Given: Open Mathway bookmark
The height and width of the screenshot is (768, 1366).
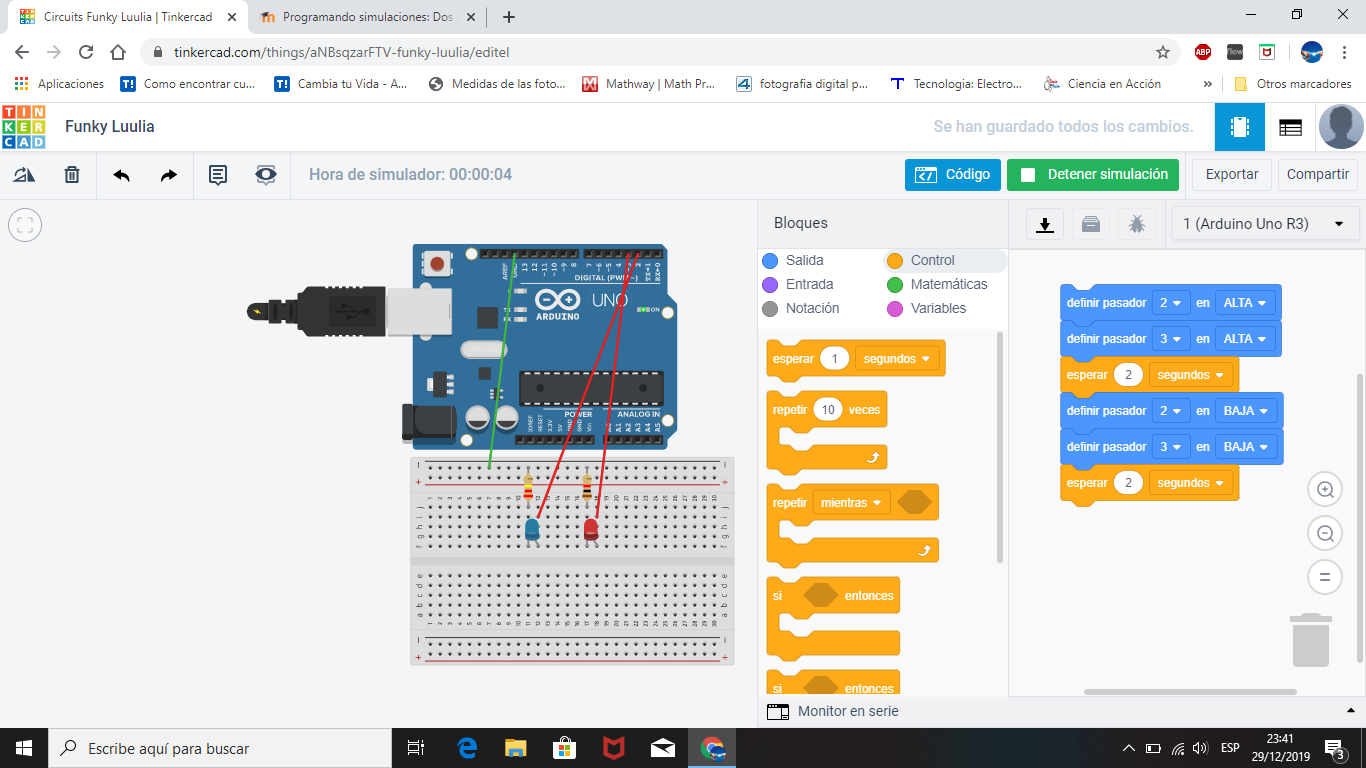Looking at the screenshot, I should pos(649,84).
